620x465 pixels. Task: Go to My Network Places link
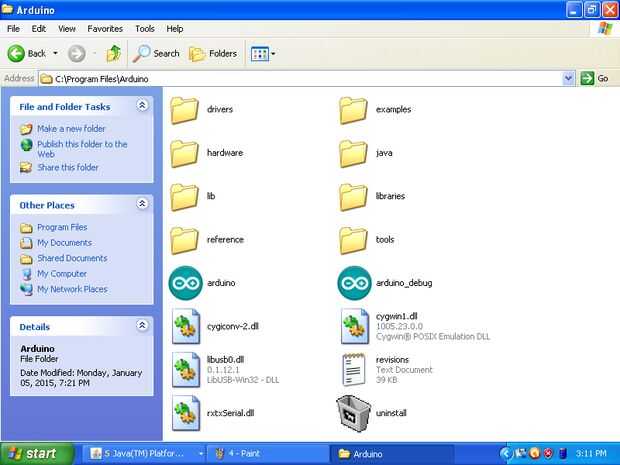pos(72,289)
